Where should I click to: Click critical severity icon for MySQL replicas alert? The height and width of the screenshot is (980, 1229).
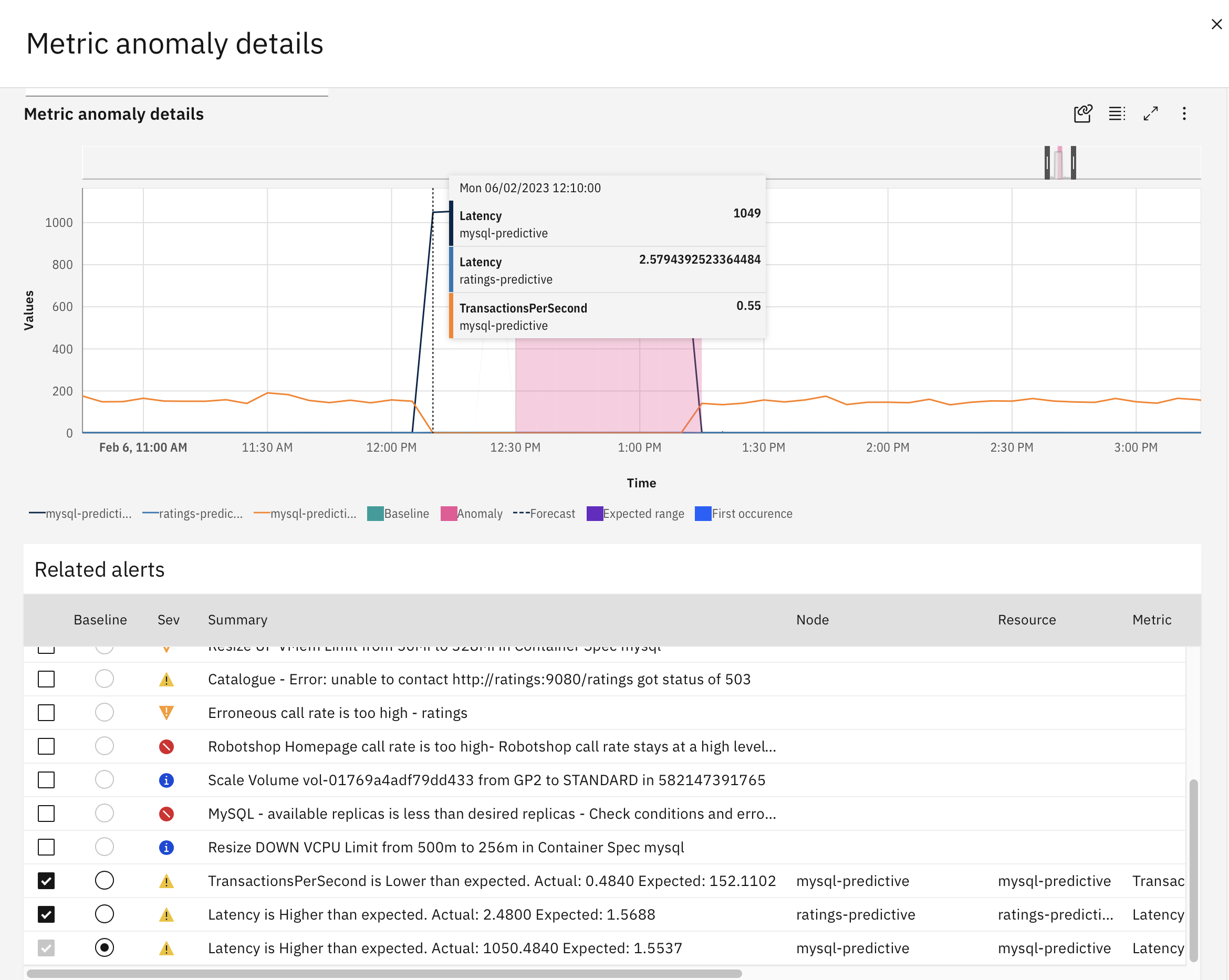pyautogui.click(x=166, y=814)
